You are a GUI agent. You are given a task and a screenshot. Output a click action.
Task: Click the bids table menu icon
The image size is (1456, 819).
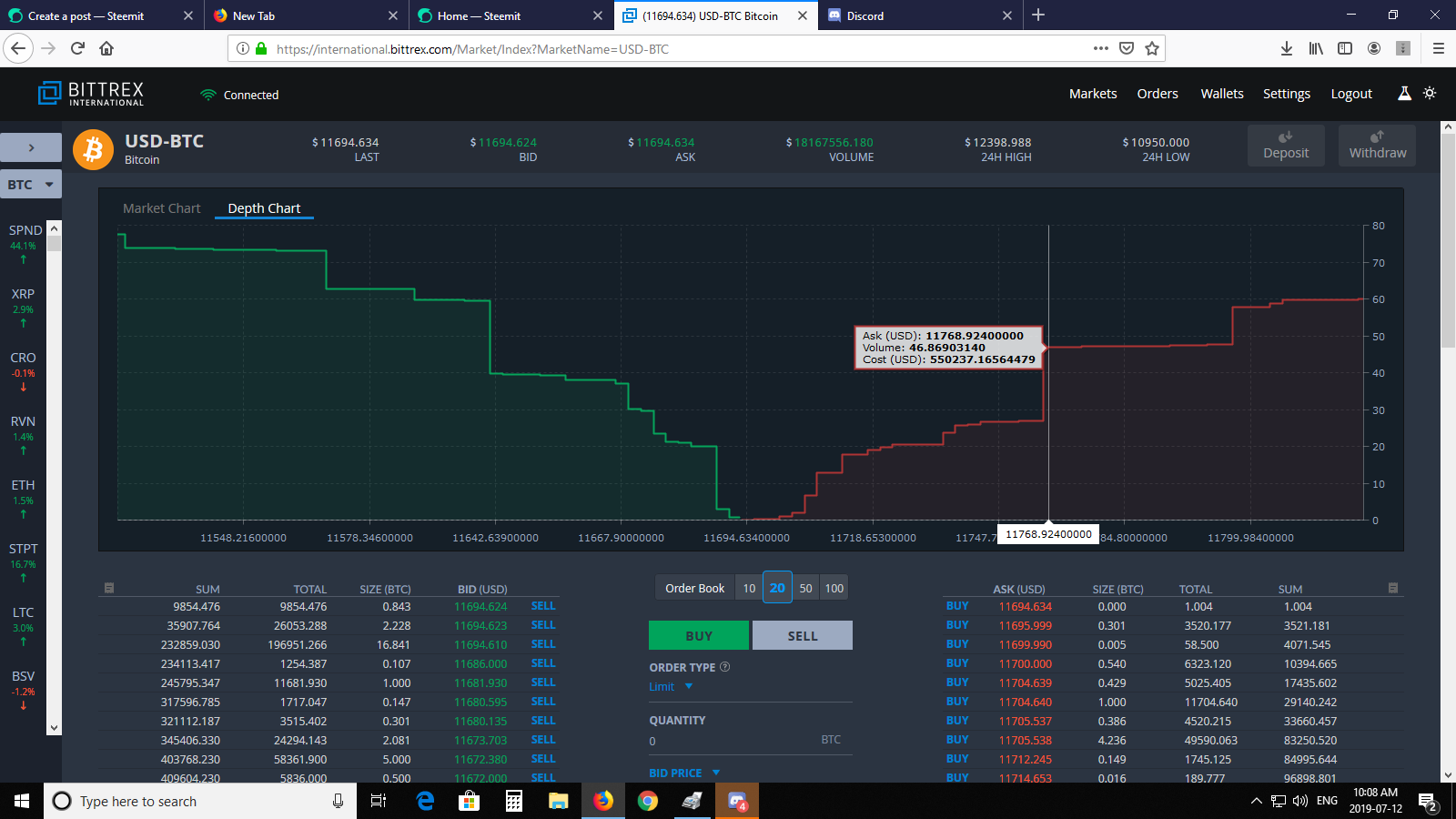click(x=109, y=588)
